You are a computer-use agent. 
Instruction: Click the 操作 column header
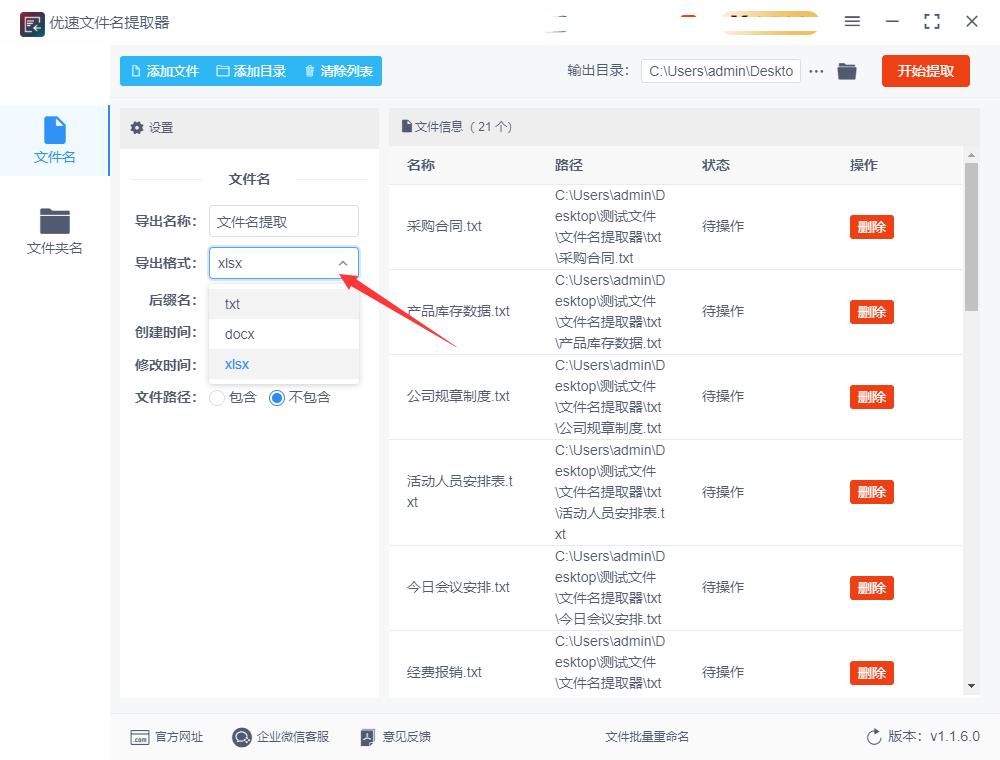[x=864, y=165]
